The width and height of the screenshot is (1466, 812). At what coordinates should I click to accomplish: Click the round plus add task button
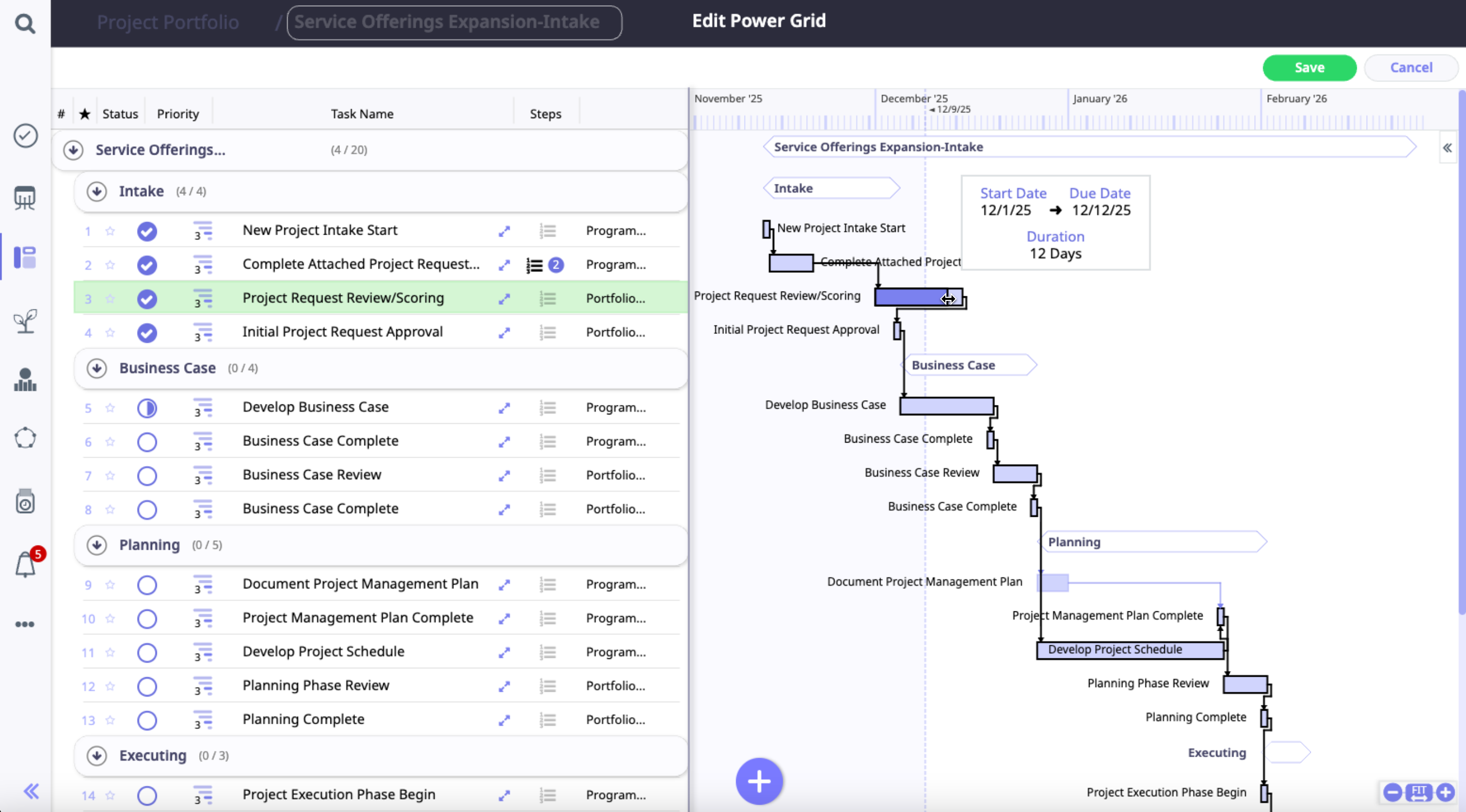click(x=759, y=781)
